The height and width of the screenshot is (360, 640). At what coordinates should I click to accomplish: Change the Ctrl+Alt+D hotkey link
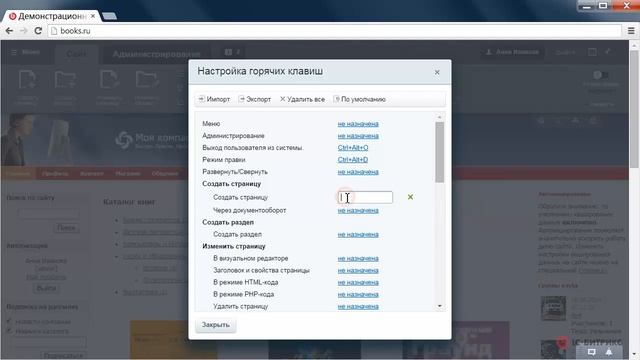(x=353, y=160)
